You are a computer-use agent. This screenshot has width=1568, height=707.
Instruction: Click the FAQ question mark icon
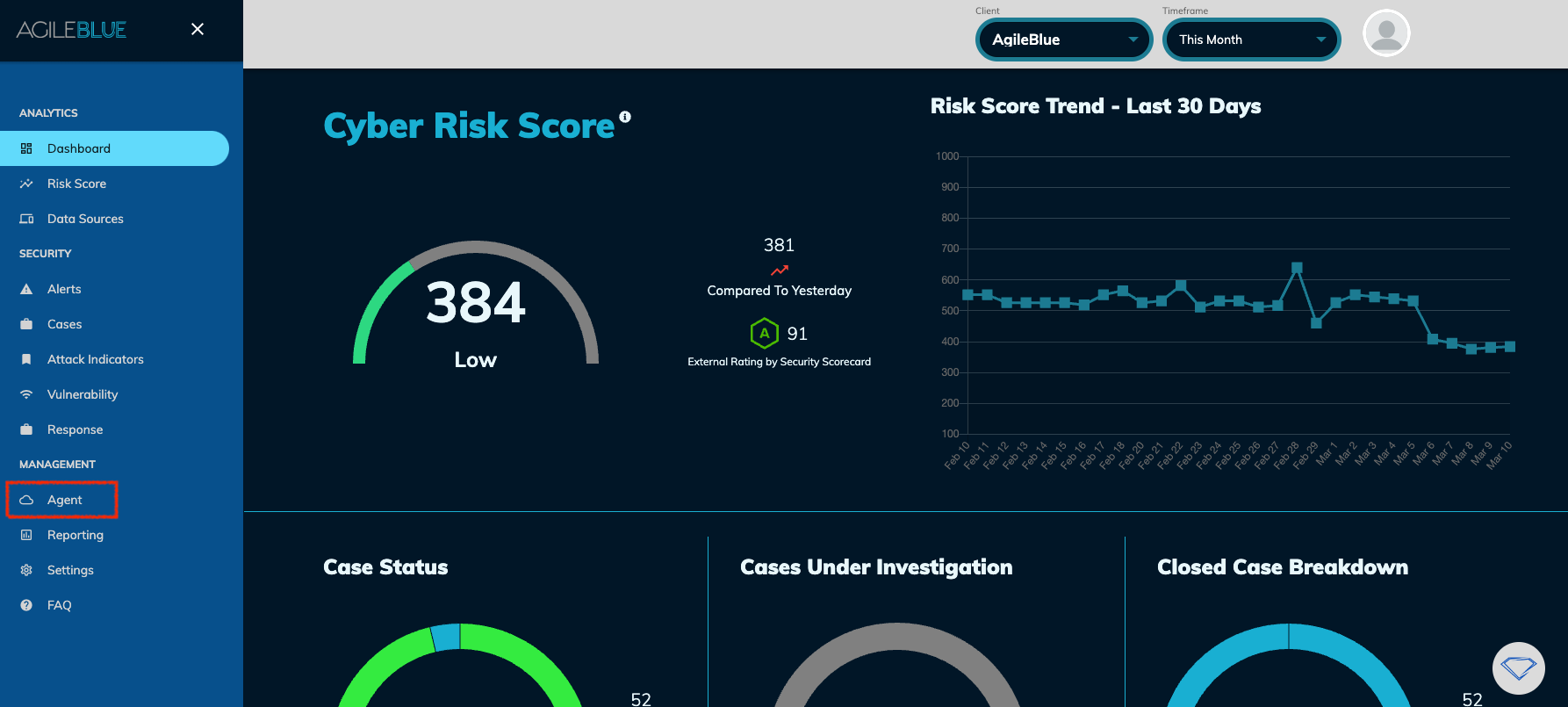pos(26,605)
